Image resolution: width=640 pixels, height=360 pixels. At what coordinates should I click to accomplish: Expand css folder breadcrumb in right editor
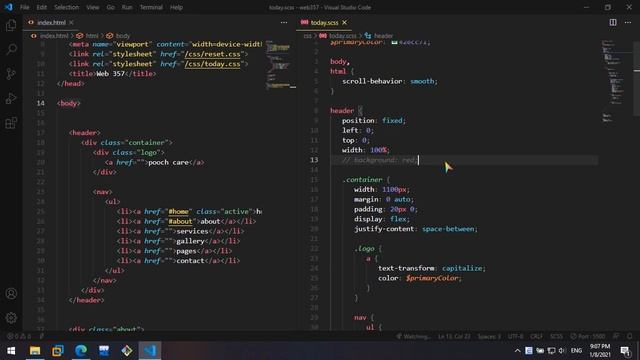307,36
